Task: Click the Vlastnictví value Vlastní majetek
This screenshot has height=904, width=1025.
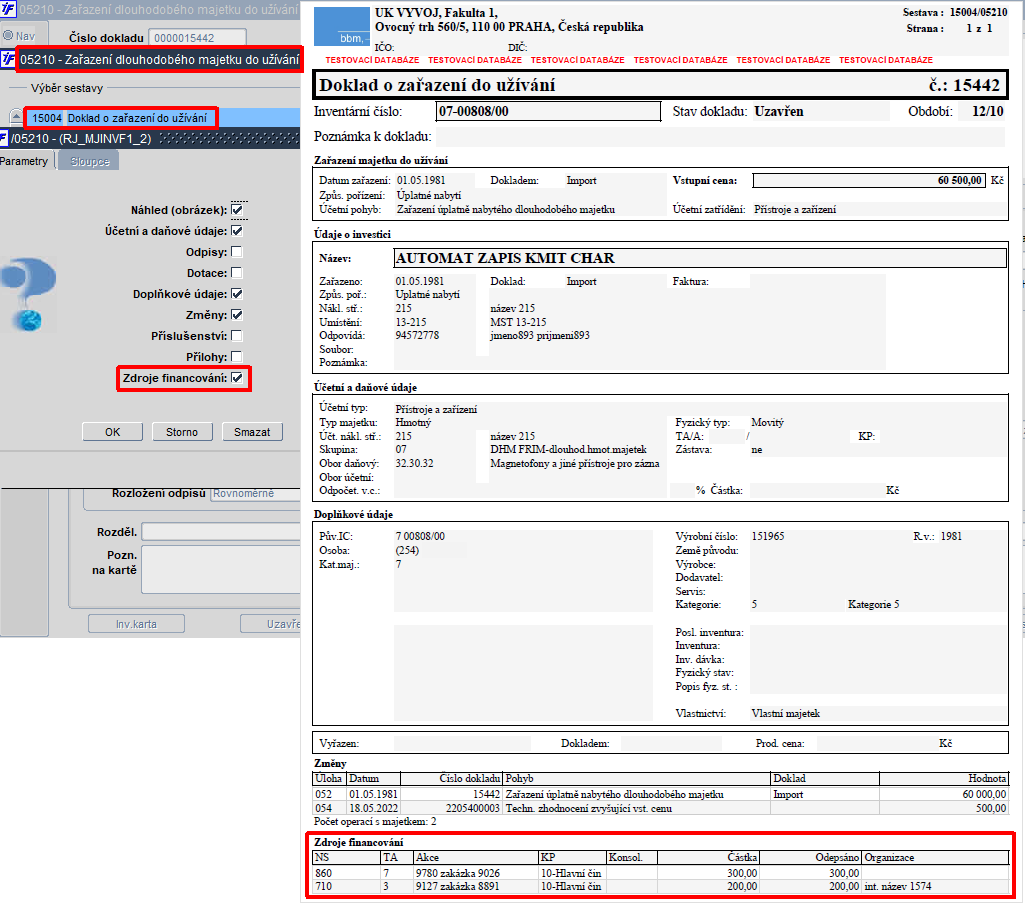Action: (785, 713)
